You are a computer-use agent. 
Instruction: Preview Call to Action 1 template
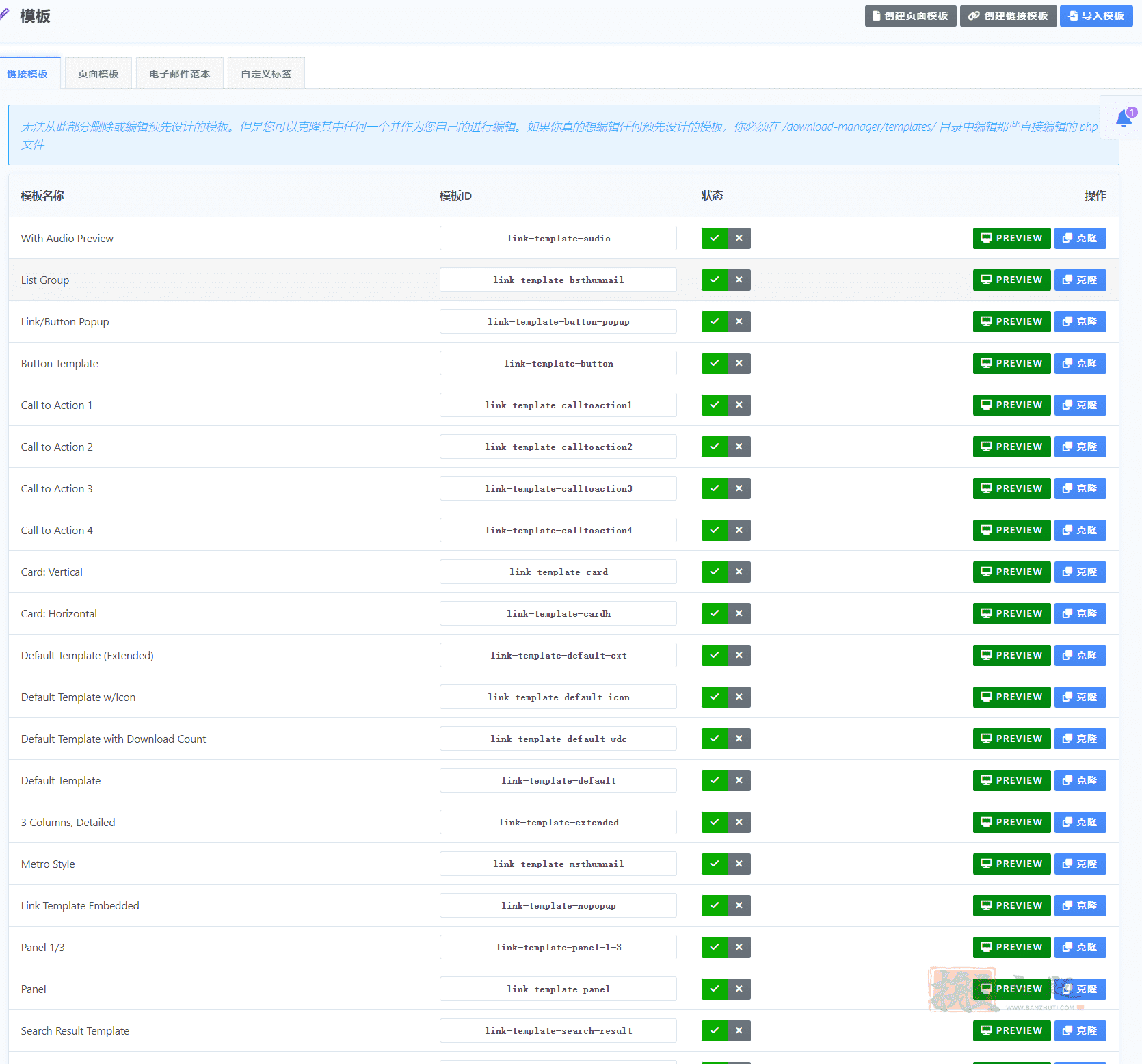1011,405
